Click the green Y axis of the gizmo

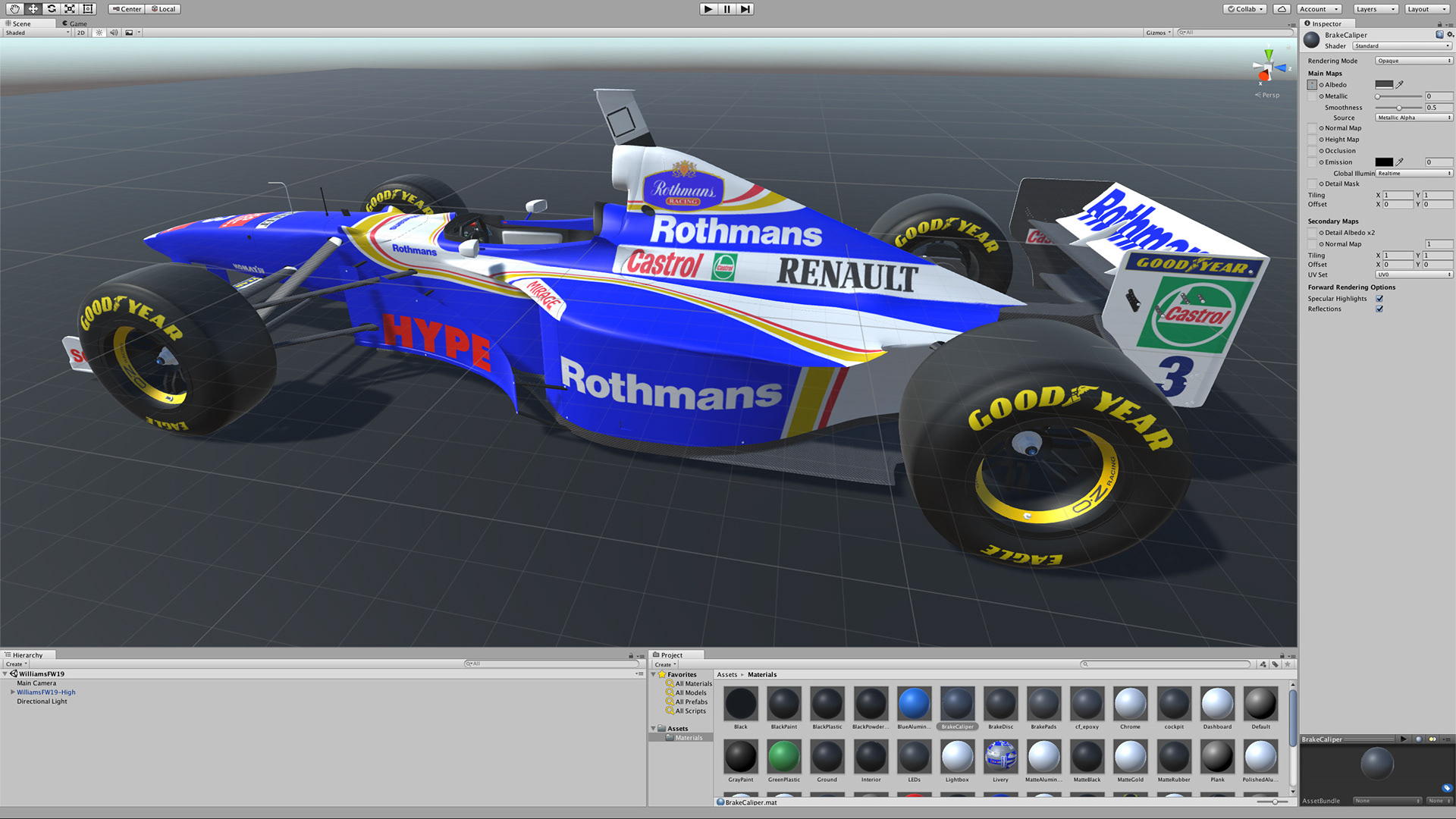tap(1269, 55)
